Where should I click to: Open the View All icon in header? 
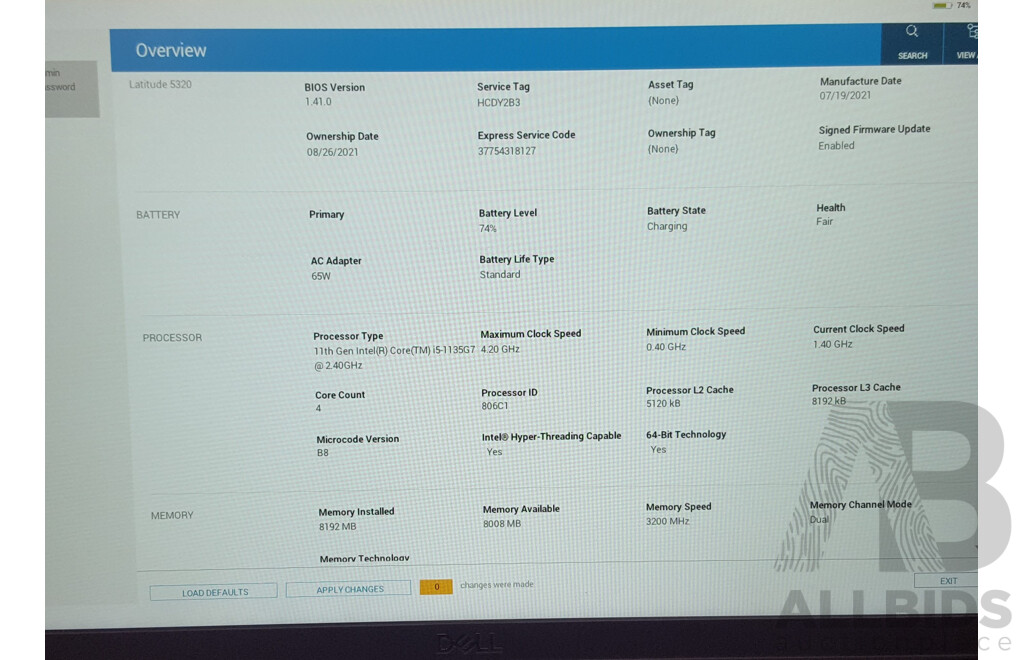click(x=972, y=31)
